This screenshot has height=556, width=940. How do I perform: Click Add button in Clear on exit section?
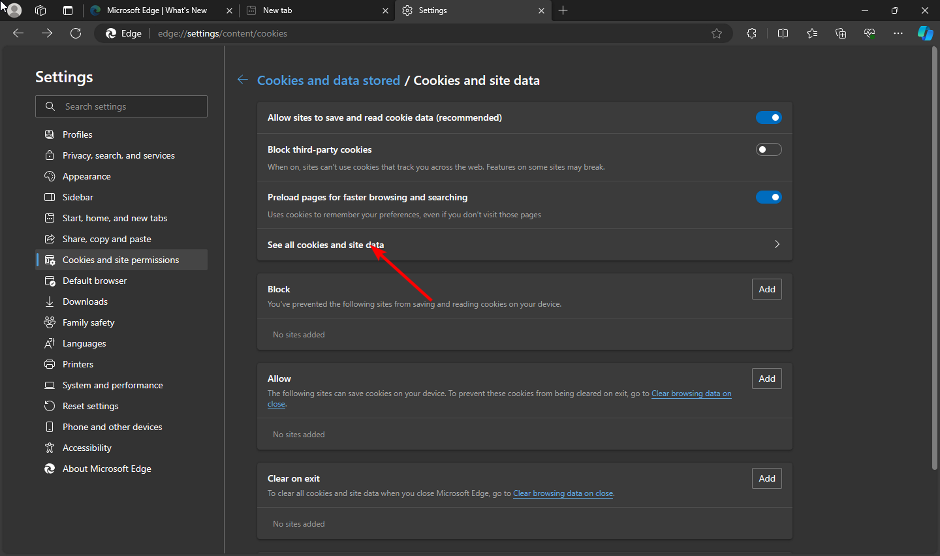point(767,479)
